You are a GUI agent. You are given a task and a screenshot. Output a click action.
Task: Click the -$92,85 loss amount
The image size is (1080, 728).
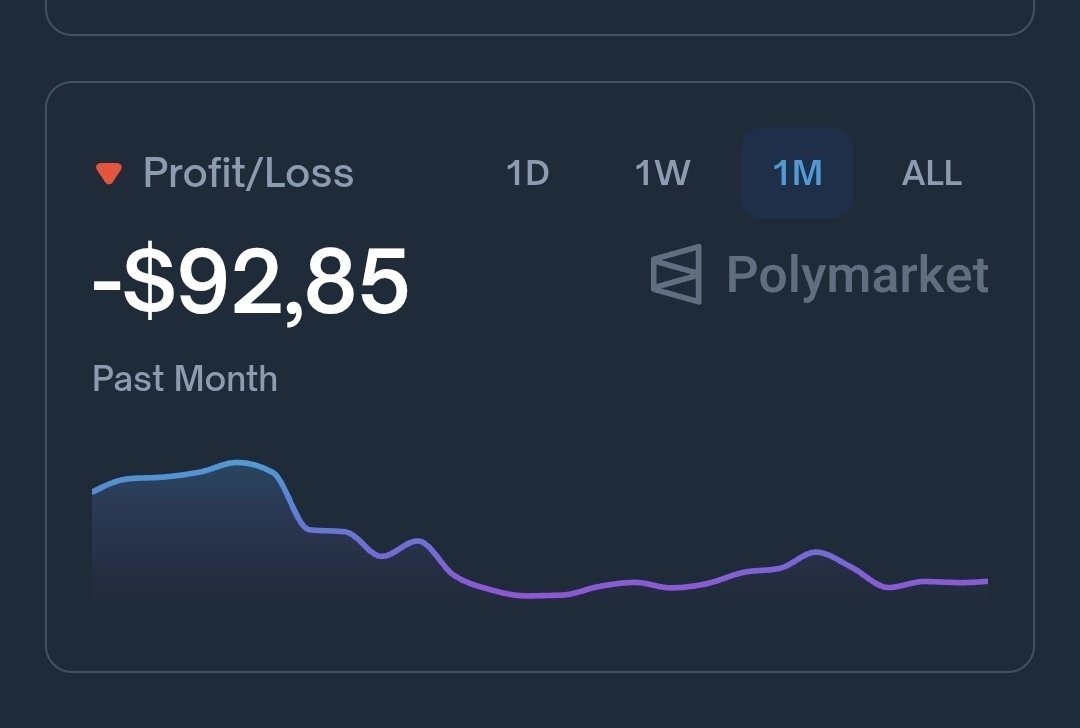[x=250, y=282]
